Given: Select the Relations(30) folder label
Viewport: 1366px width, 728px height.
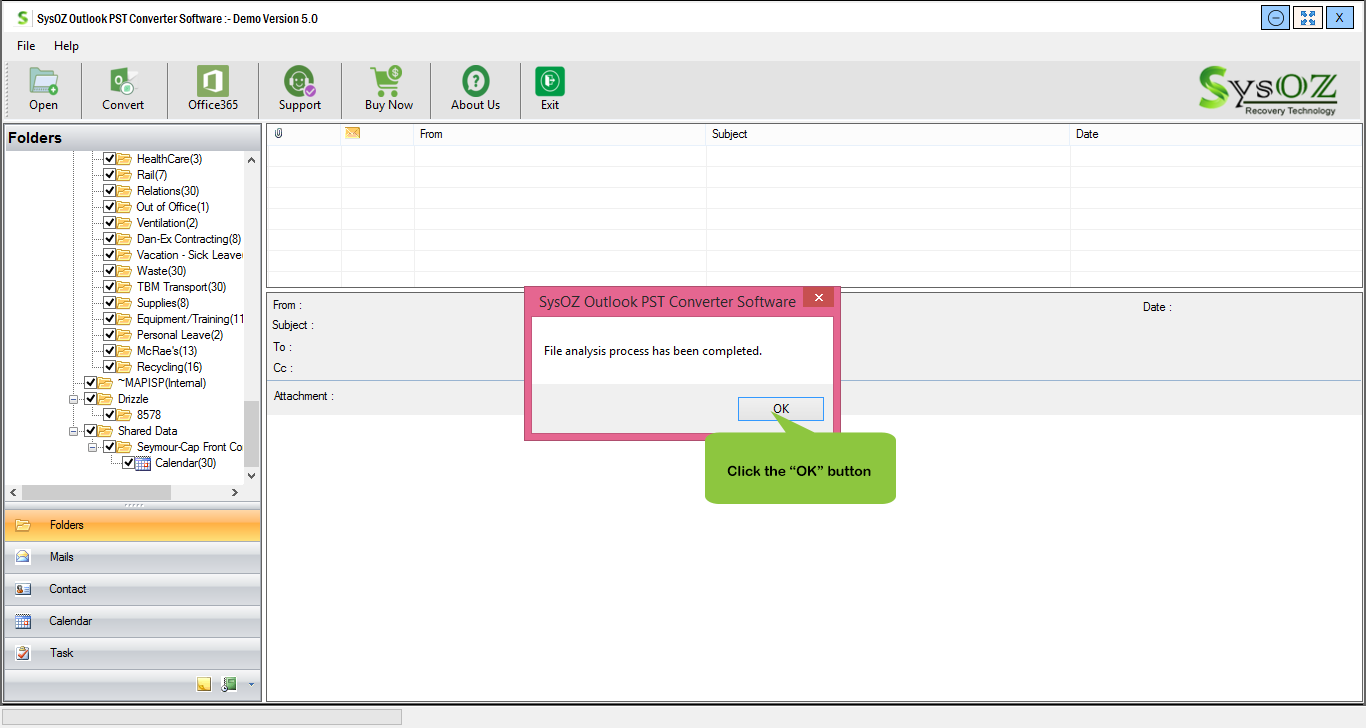Looking at the screenshot, I should click(168, 191).
